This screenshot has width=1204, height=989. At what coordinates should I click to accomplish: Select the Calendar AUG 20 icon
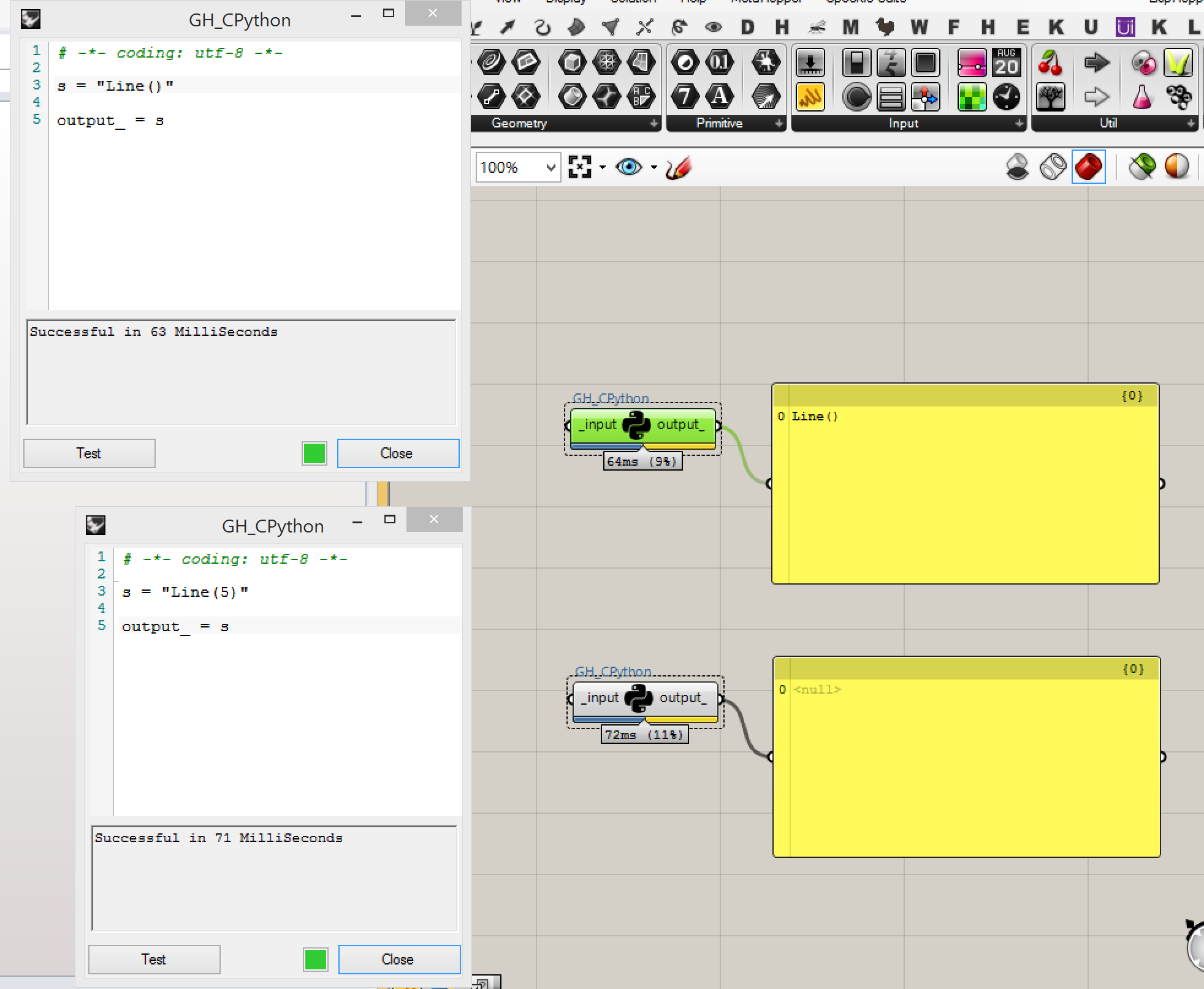point(1006,62)
